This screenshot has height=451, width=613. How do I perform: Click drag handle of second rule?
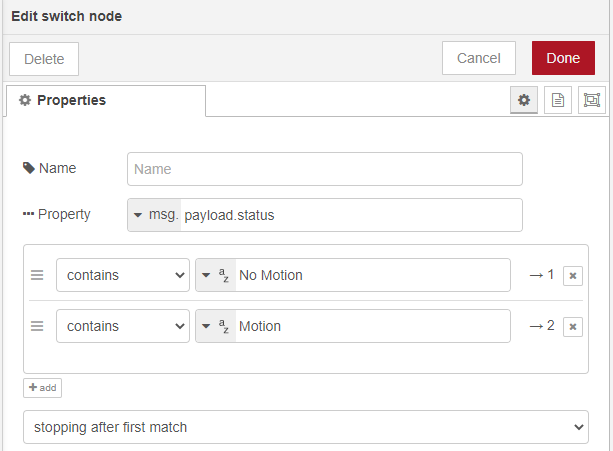[37, 325]
